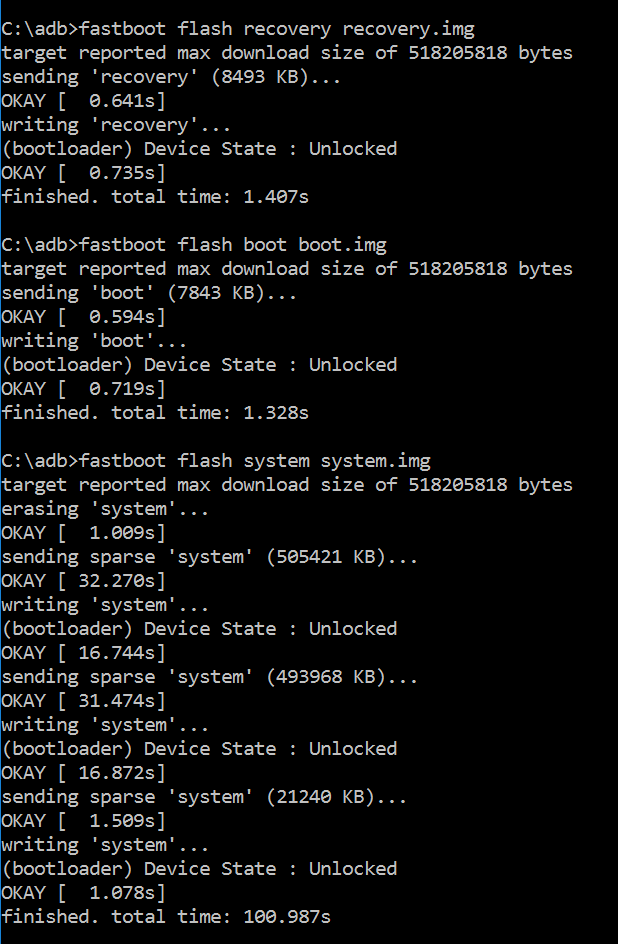The width and height of the screenshot is (618, 944).
Task: Click 'finished. total time: 1.407s' line
Action: pos(155,197)
